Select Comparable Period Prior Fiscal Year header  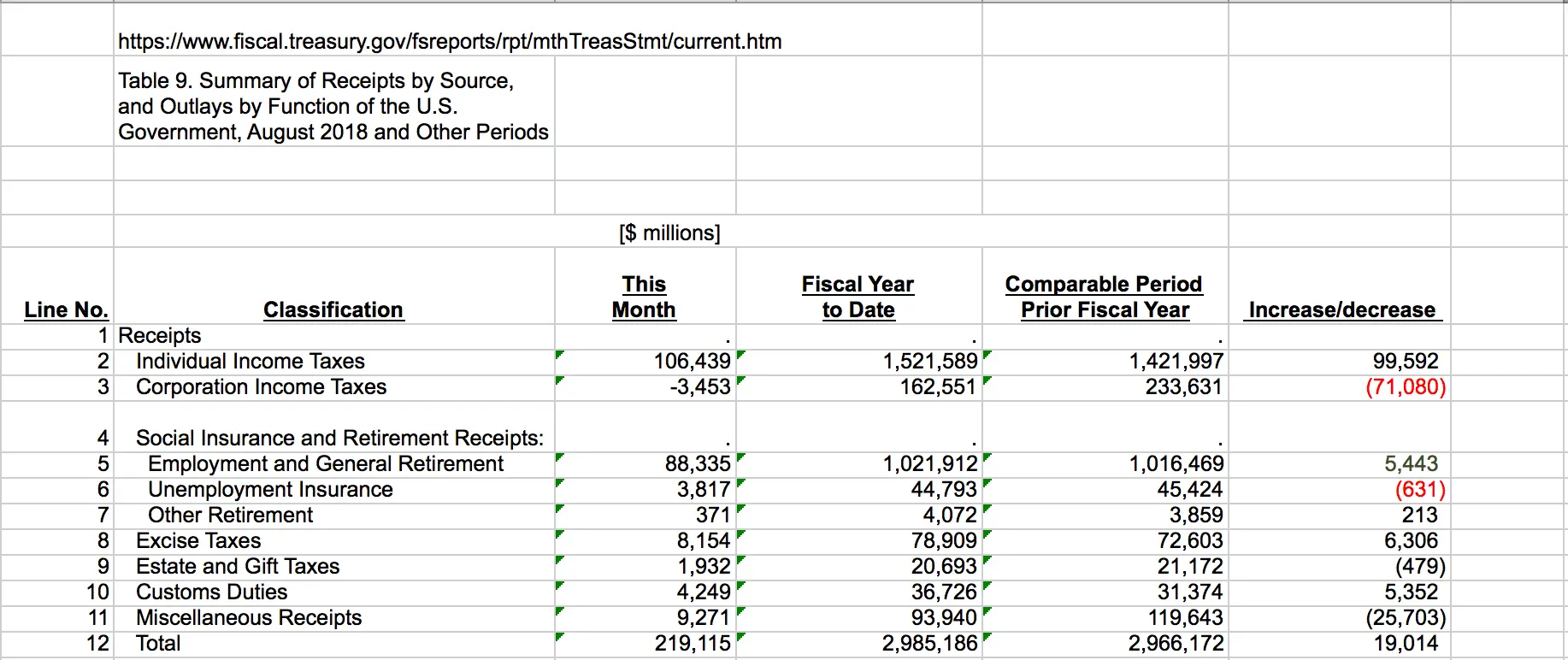(1104, 297)
